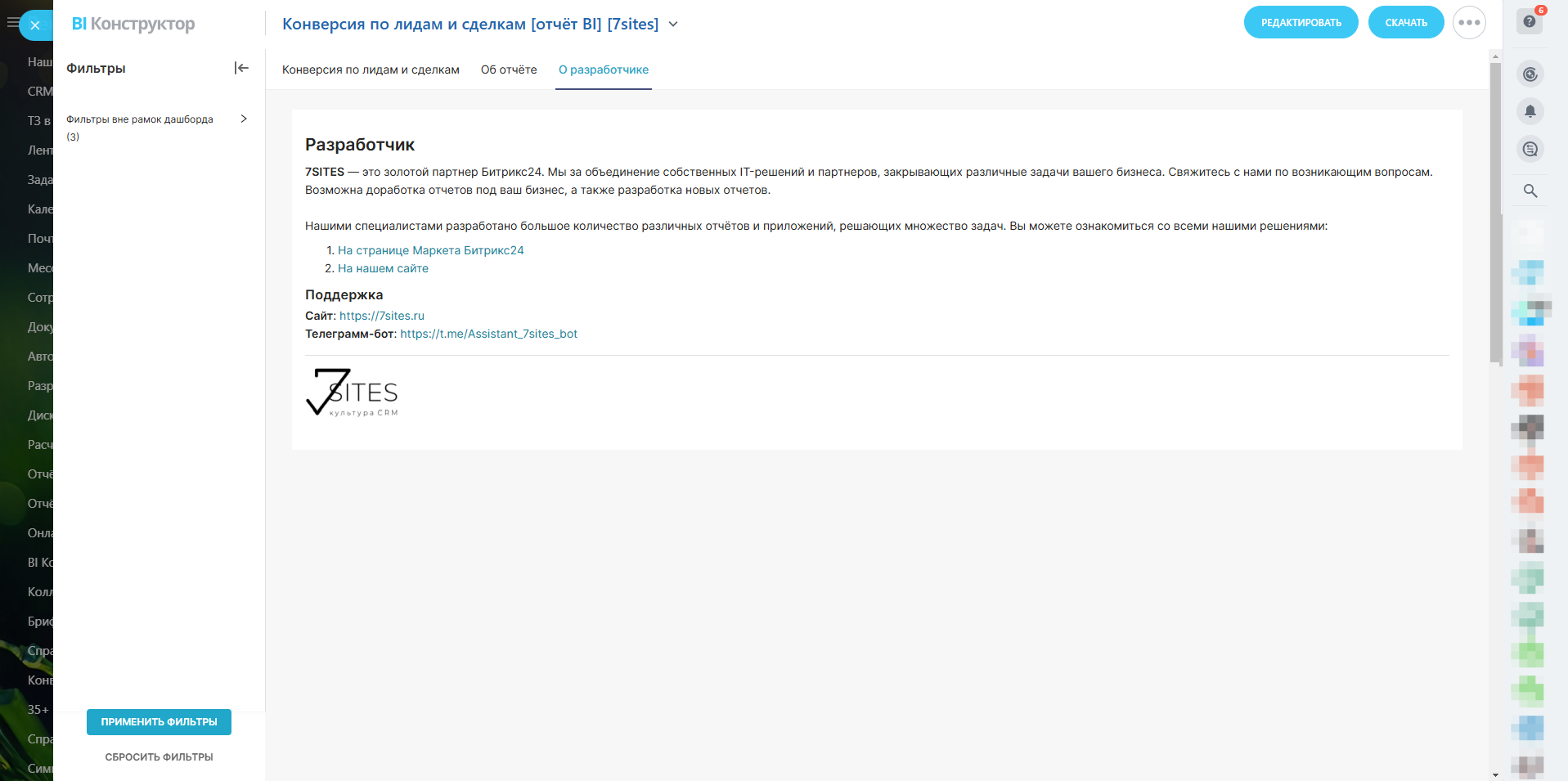Click the scrollbar up arrow
The width and height of the screenshot is (1568, 781).
1495,56
